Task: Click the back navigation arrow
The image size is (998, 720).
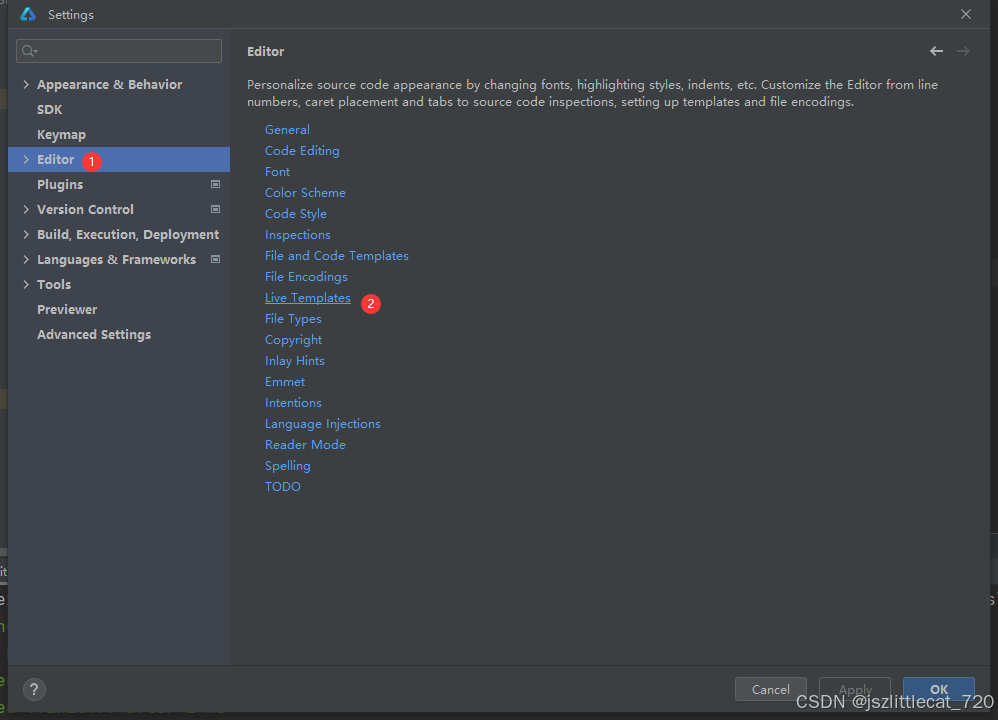Action: [x=936, y=51]
